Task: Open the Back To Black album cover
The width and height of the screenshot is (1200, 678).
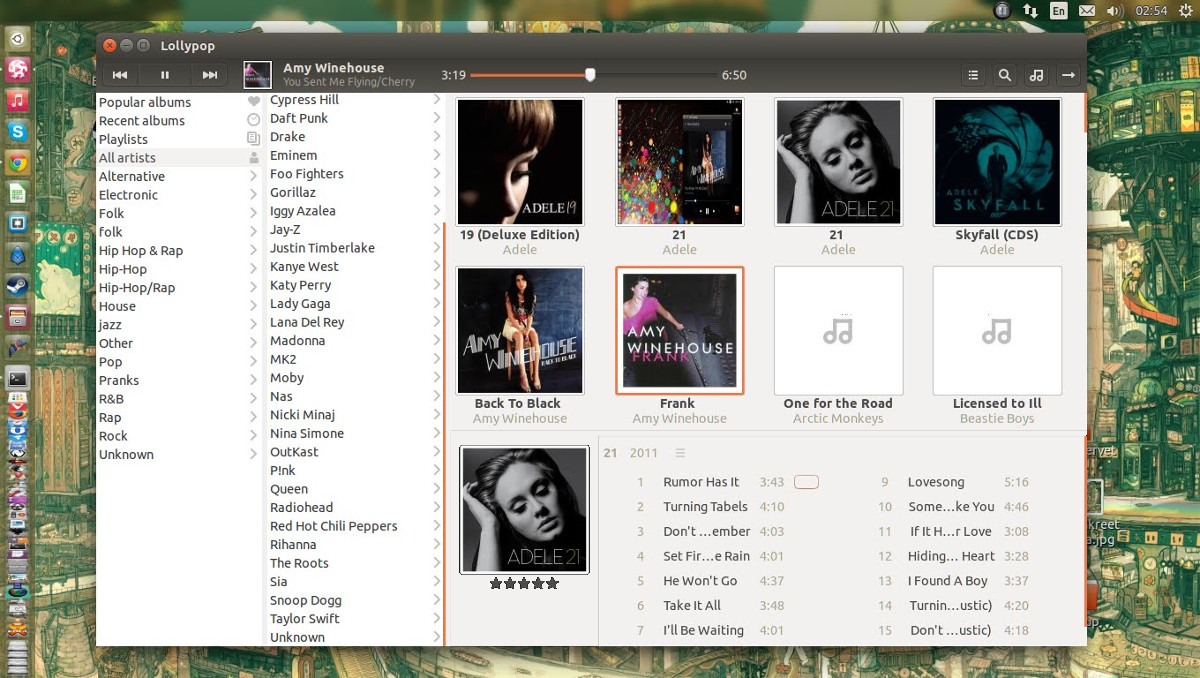Action: pos(520,330)
